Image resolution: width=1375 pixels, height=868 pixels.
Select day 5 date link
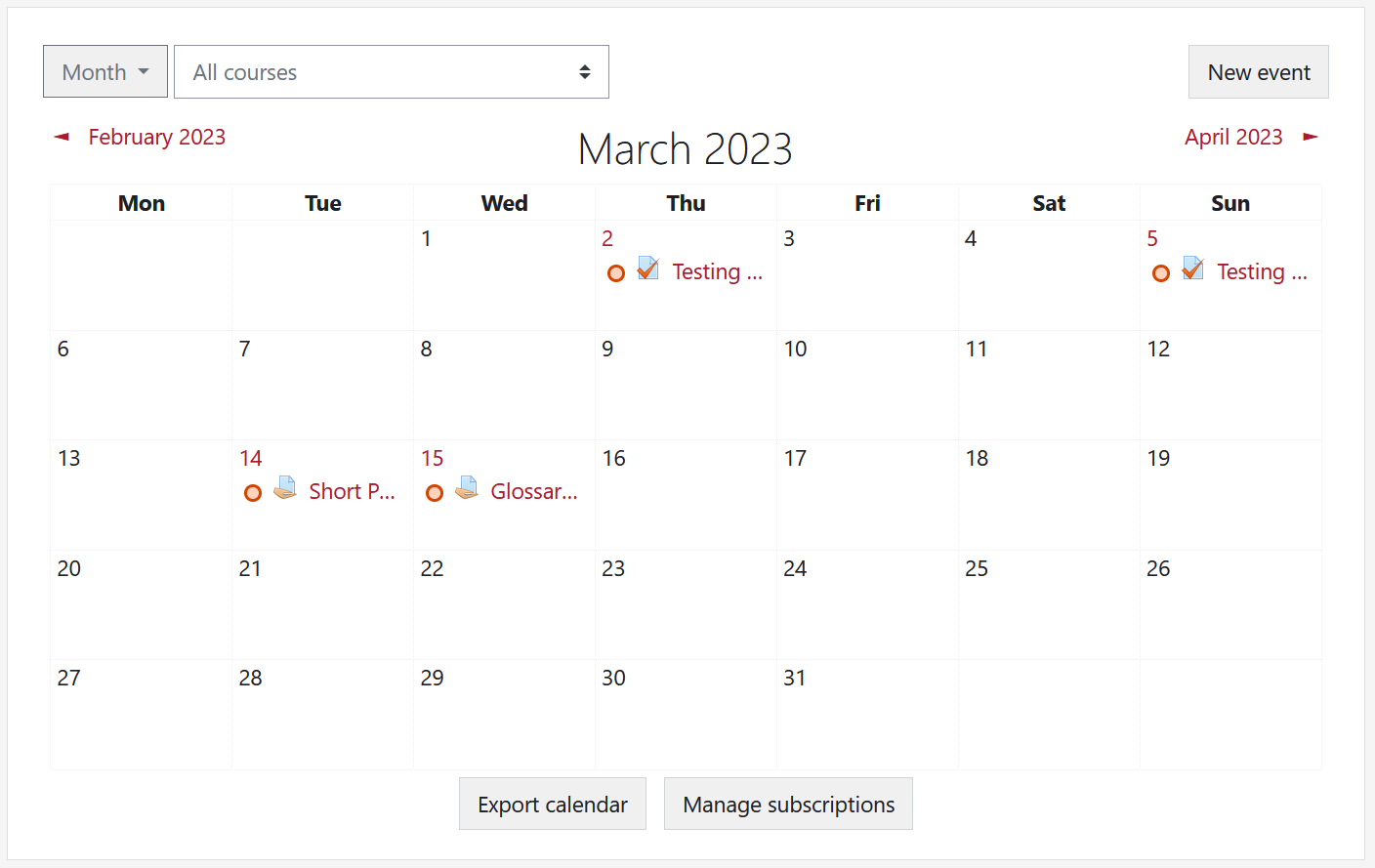(1152, 239)
